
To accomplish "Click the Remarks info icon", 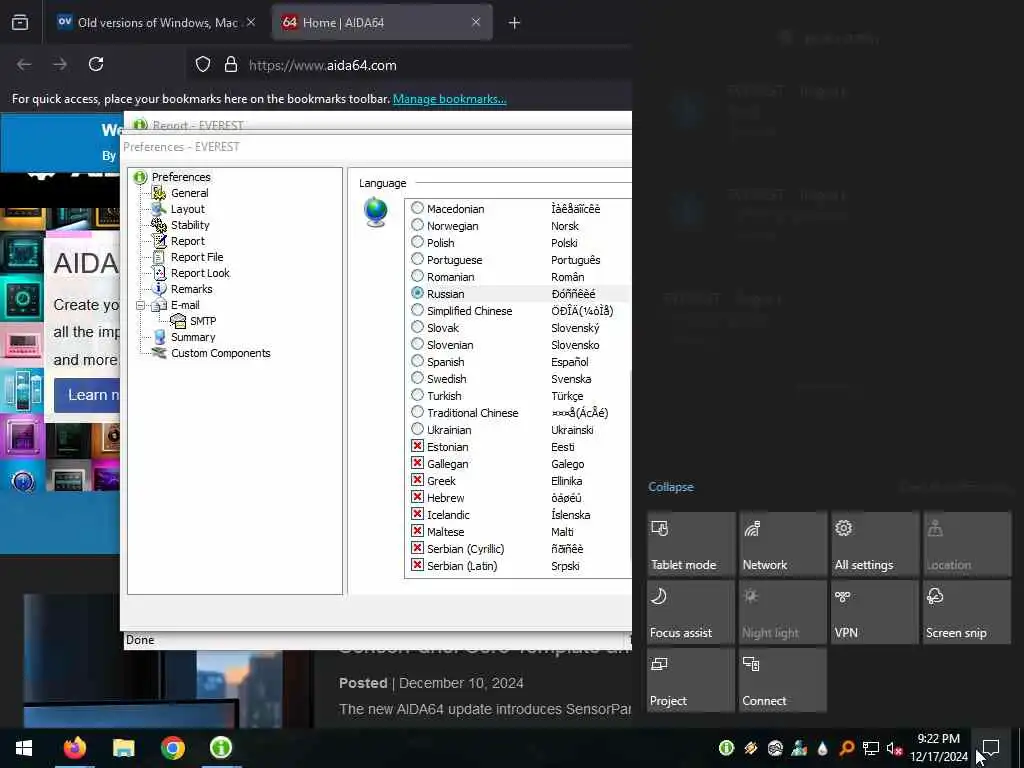I will click(x=159, y=289).
